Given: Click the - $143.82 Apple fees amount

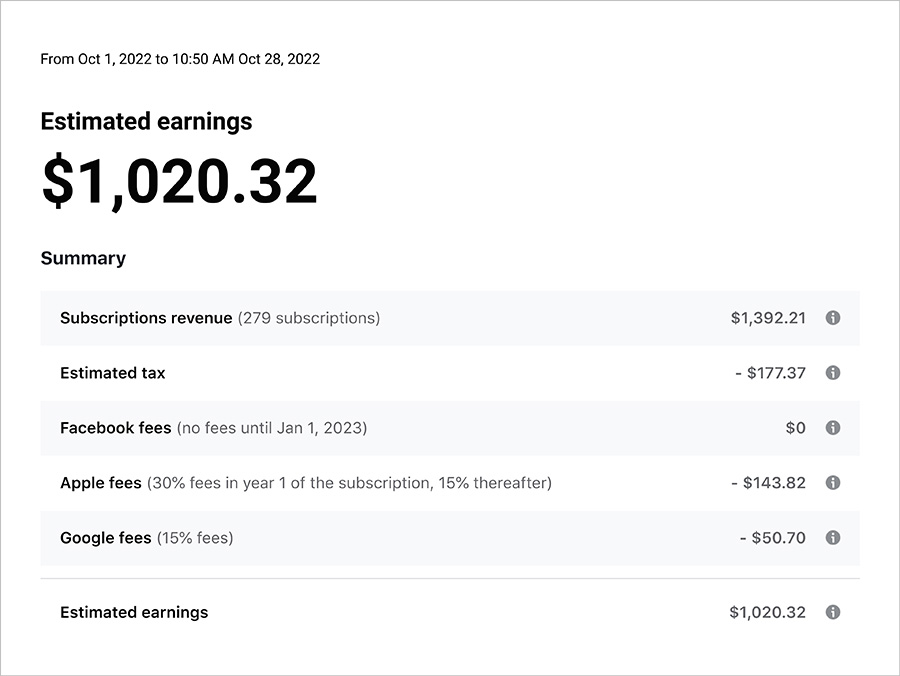Looking at the screenshot, I should 768,483.
